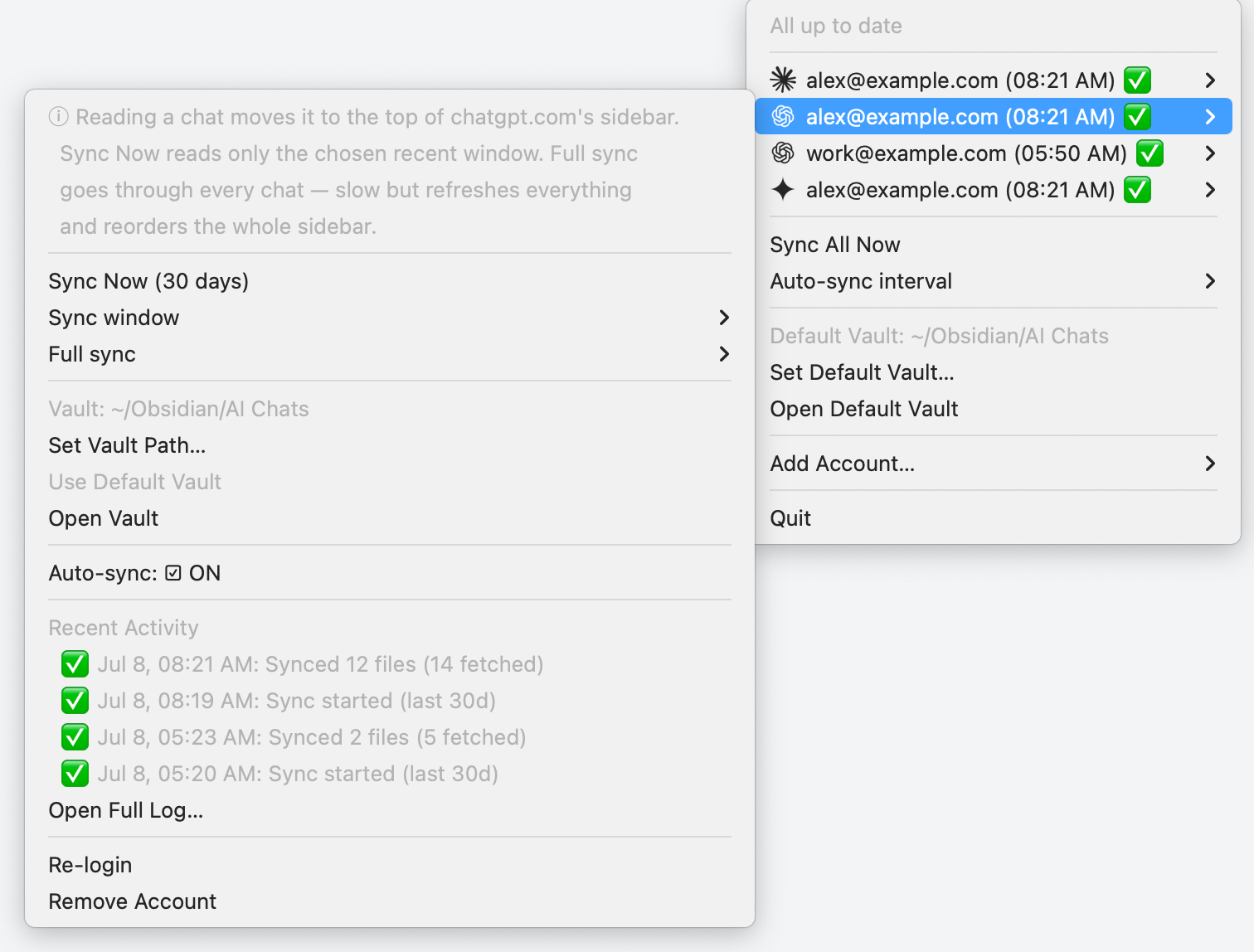Choose Sync Now (30 days)

pyautogui.click(x=390, y=281)
